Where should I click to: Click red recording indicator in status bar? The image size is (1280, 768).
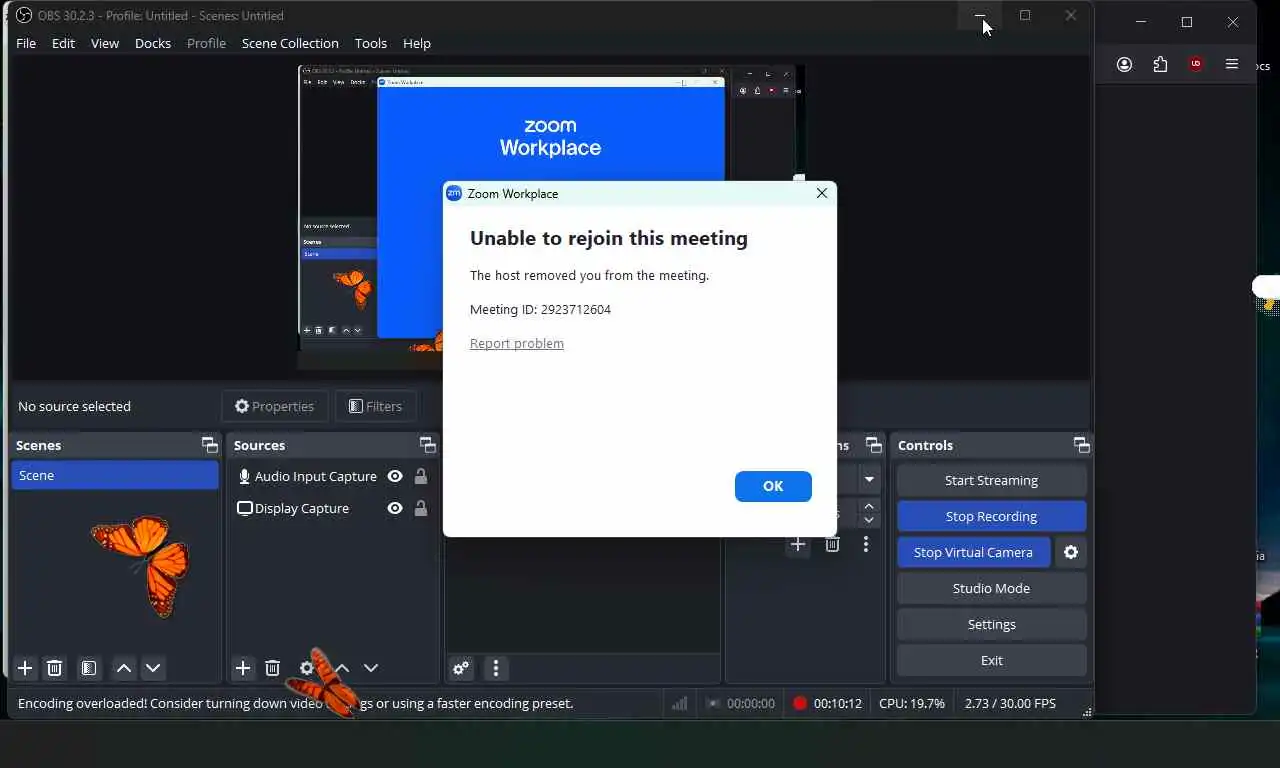tap(800, 703)
